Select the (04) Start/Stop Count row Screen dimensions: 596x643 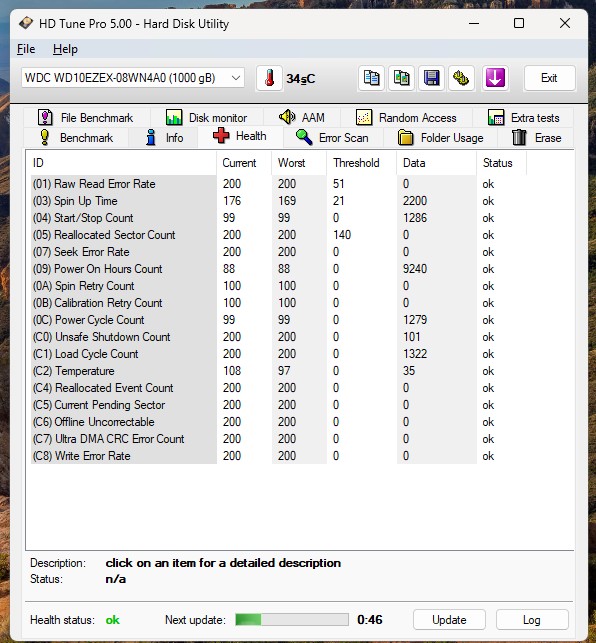[278, 218]
